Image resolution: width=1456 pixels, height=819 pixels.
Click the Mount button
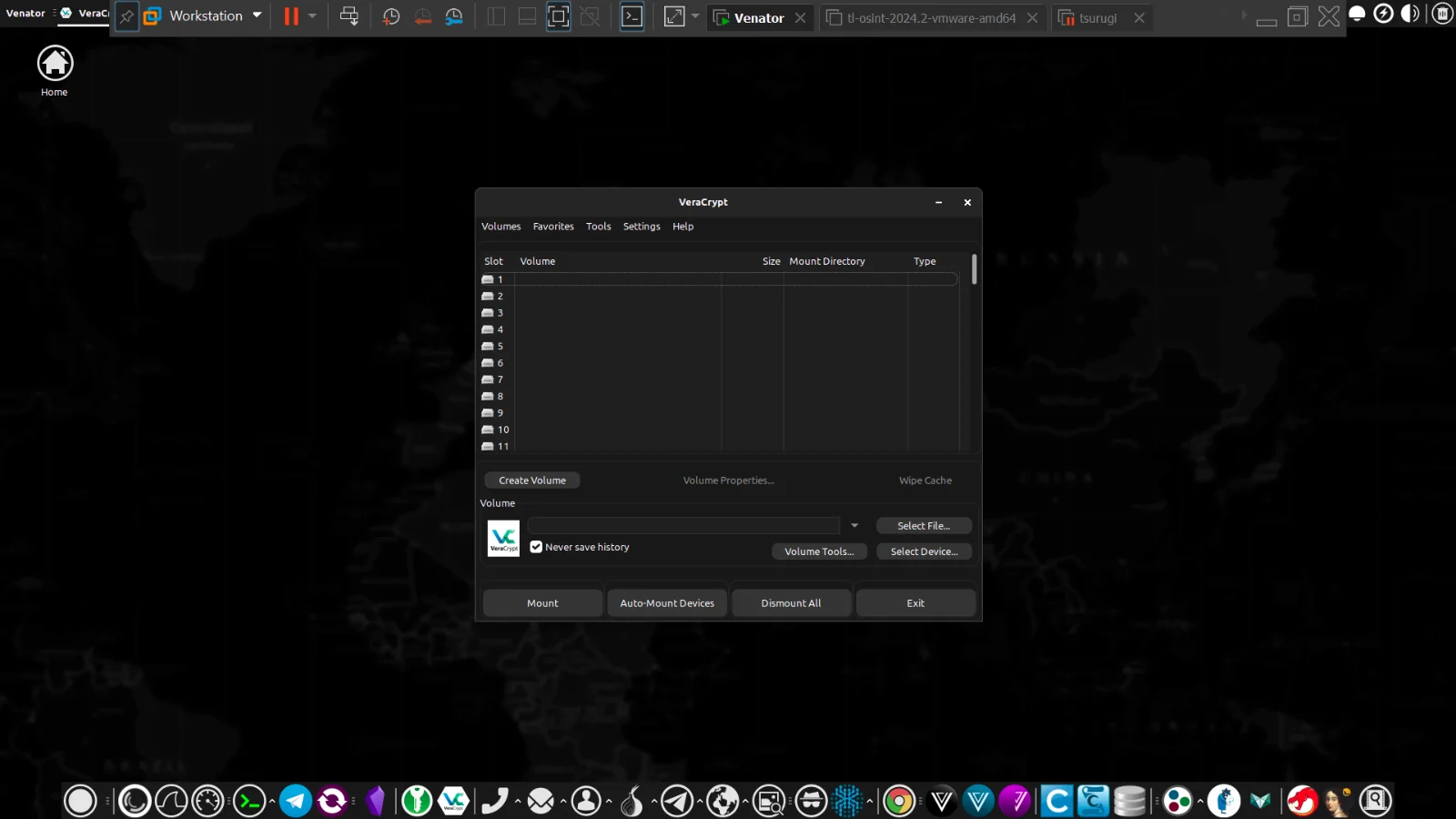[542, 603]
